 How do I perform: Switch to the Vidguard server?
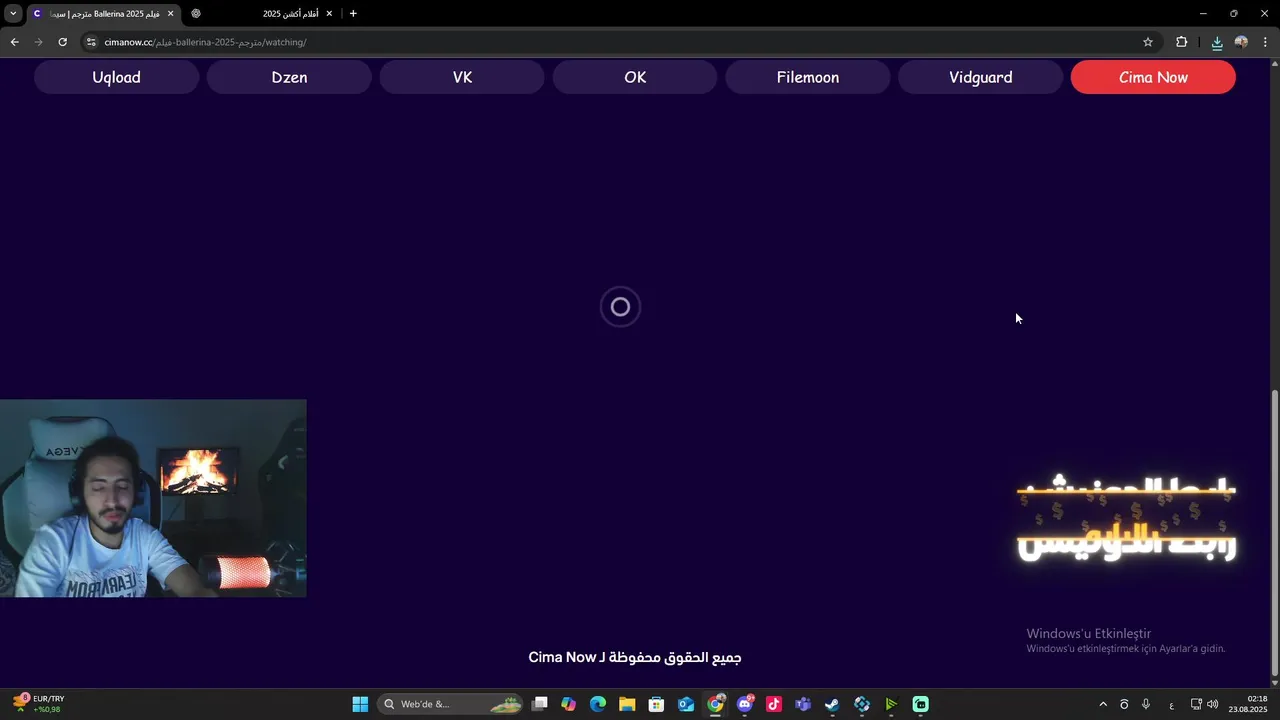980,77
